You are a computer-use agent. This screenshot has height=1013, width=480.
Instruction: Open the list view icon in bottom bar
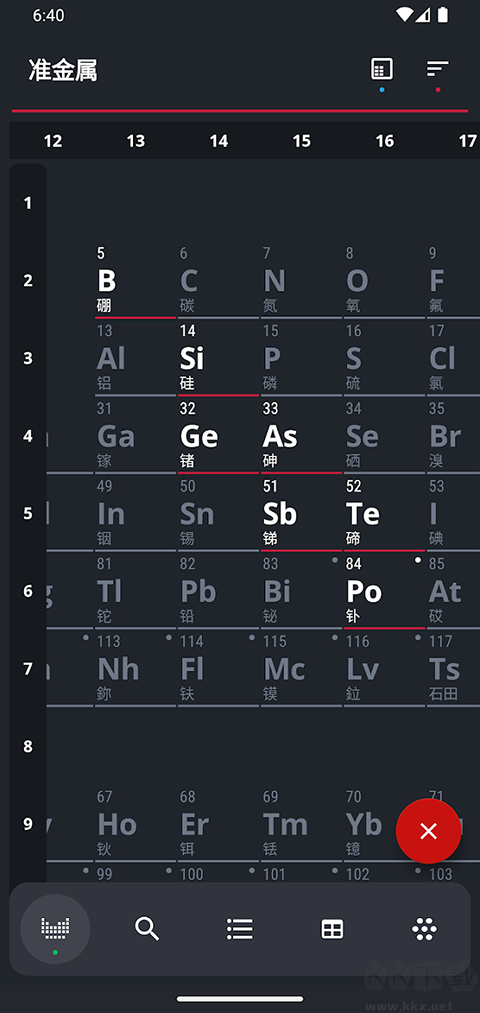[240, 929]
